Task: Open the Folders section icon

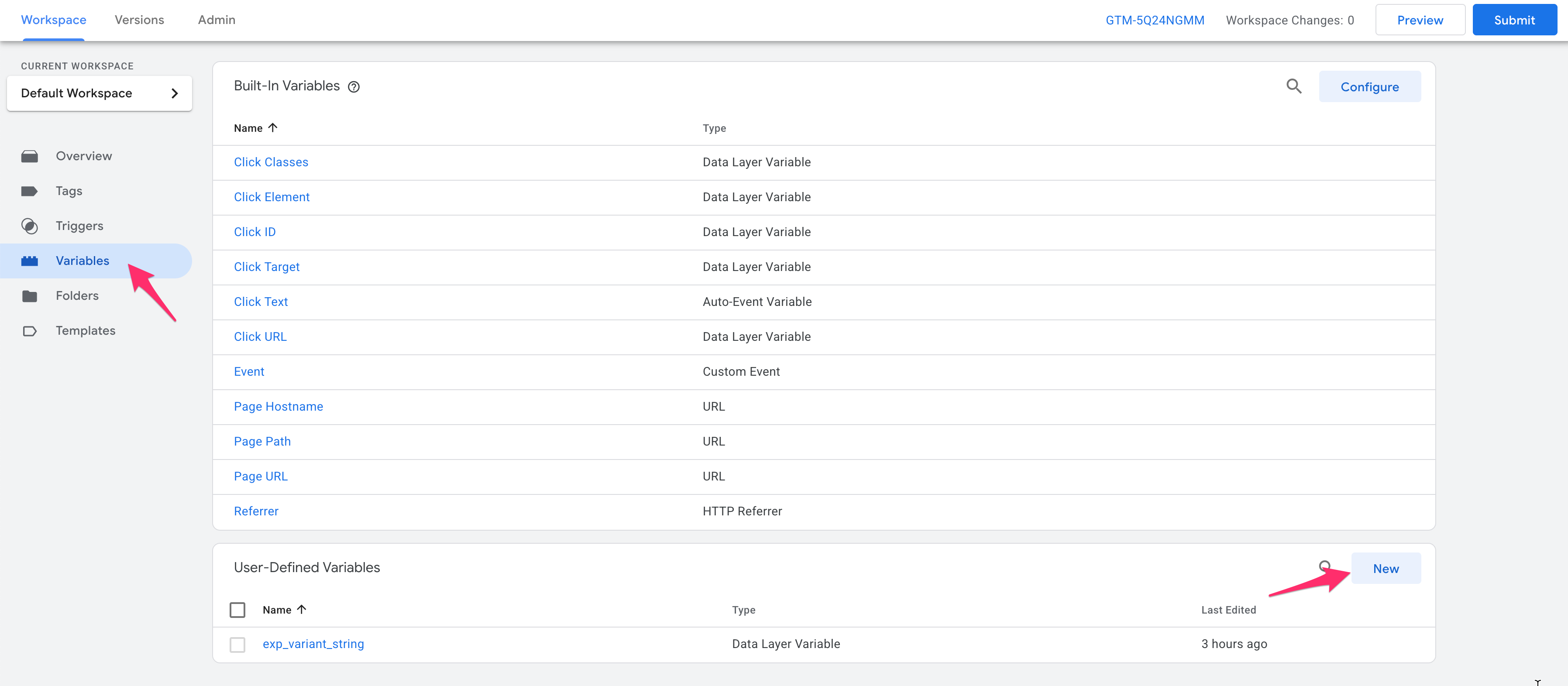Action: [30, 296]
